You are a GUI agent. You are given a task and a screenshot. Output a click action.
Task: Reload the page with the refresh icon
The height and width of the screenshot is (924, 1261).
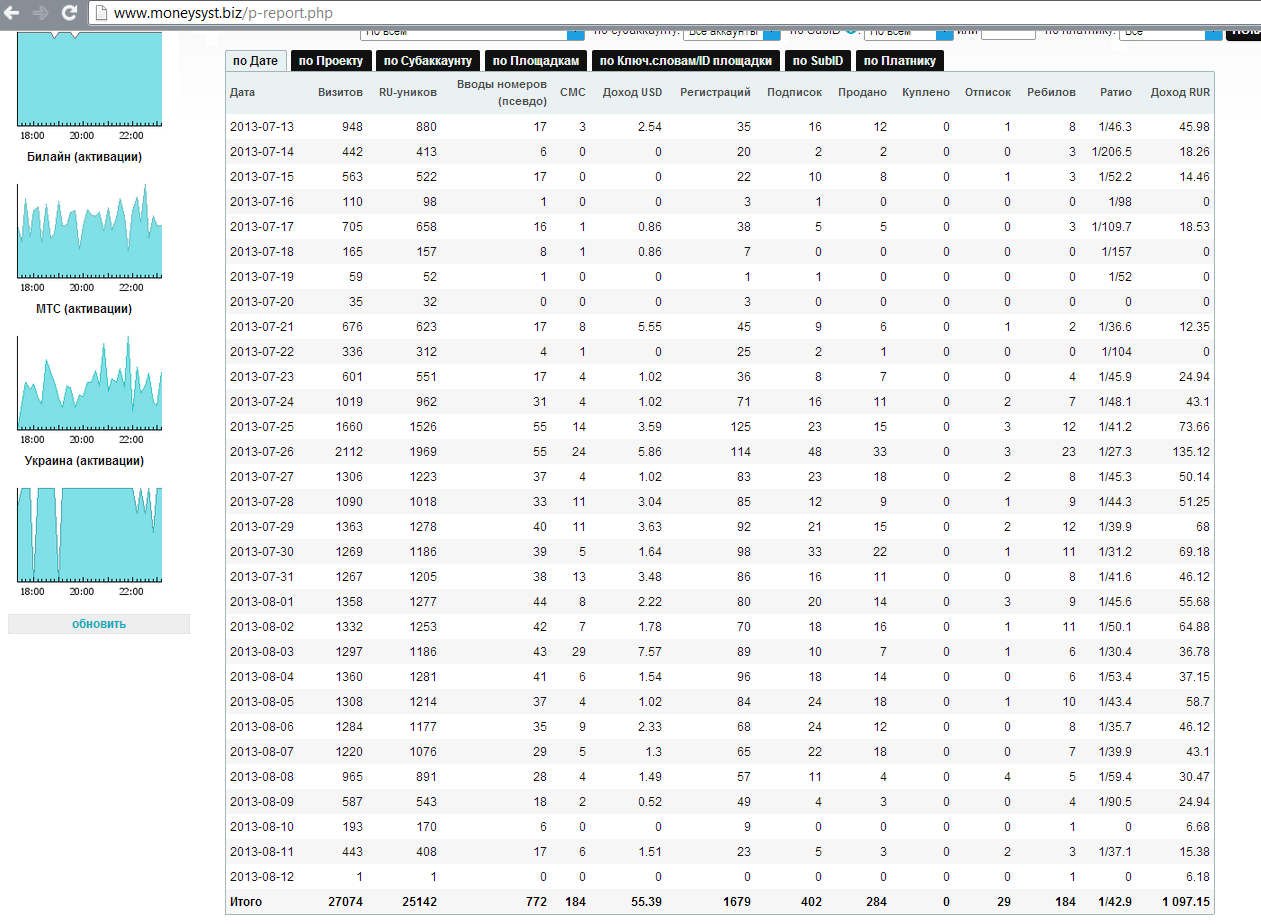[x=69, y=13]
